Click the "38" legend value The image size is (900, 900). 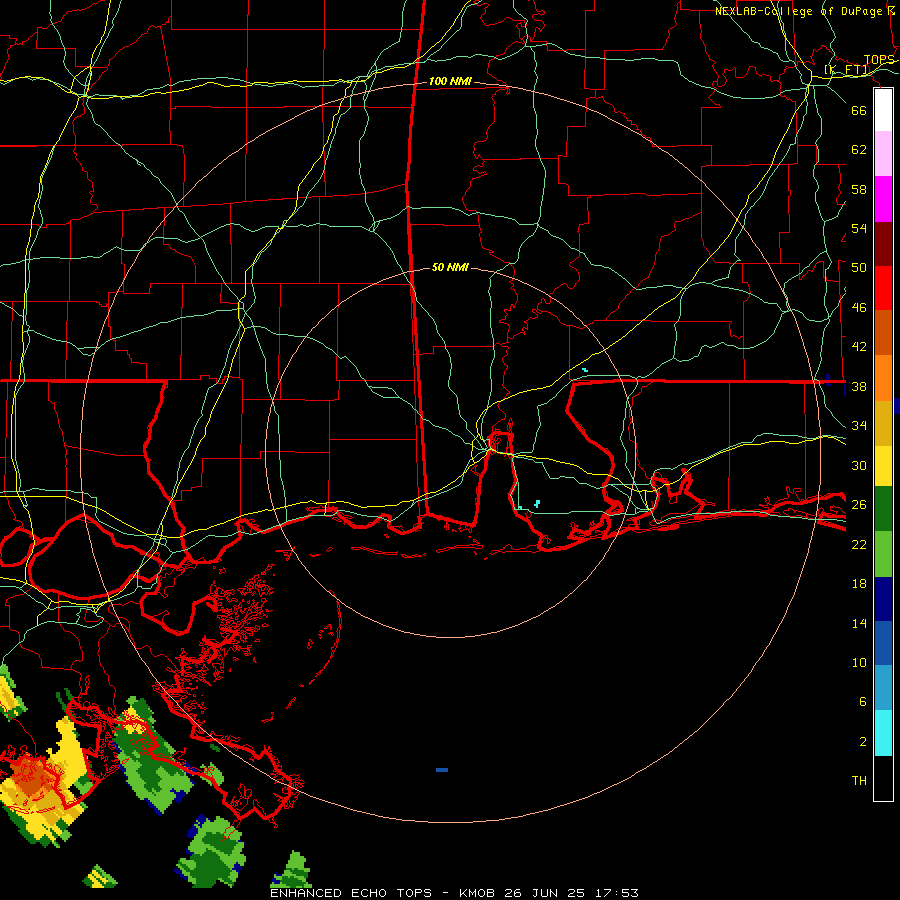859,386
